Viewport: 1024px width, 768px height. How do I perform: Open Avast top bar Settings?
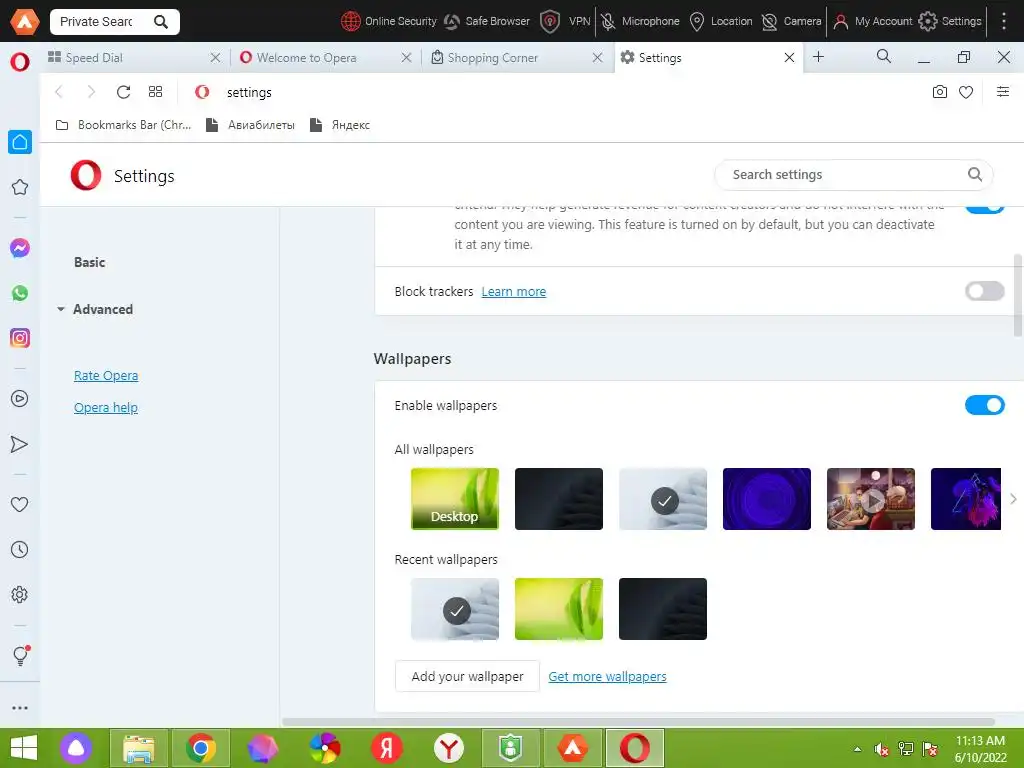950,22
